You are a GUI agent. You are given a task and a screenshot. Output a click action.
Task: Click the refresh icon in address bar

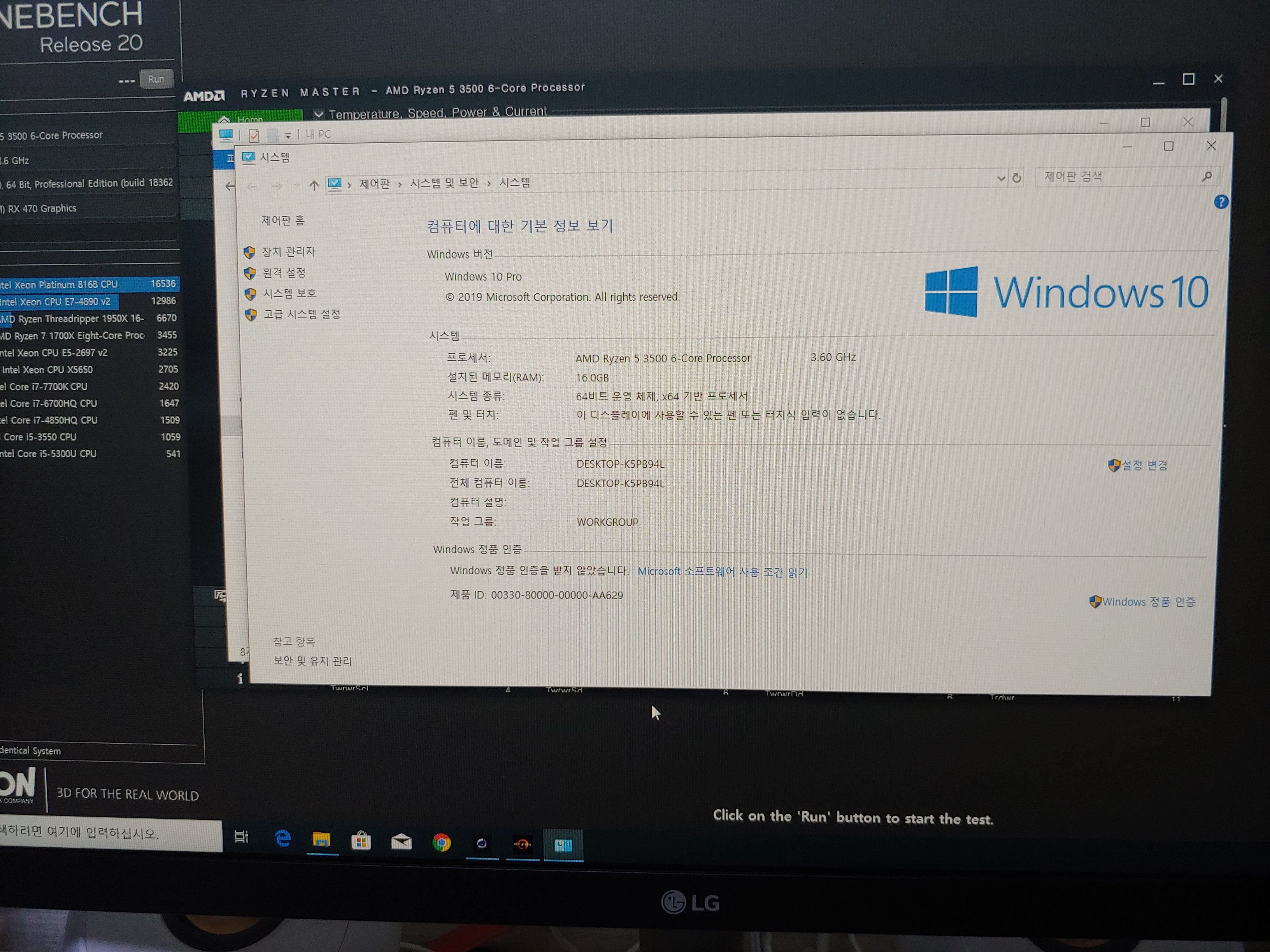tap(1017, 178)
